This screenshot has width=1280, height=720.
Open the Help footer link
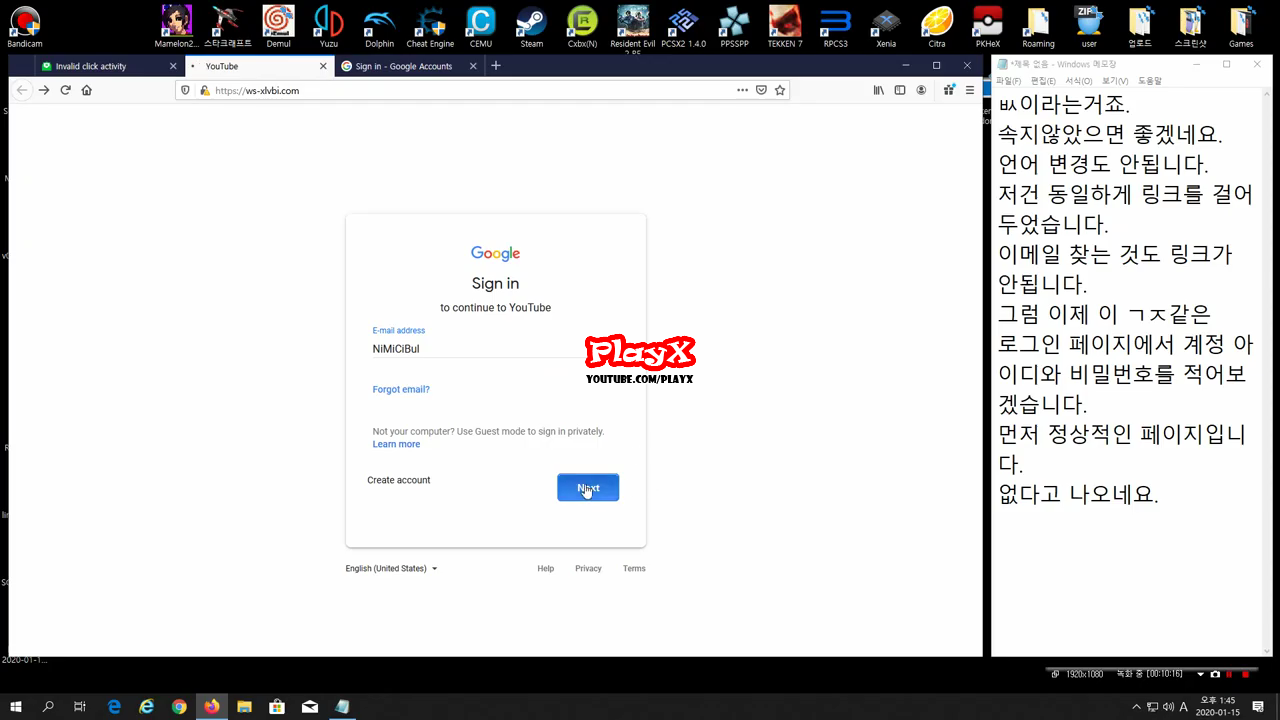(545, 568)
